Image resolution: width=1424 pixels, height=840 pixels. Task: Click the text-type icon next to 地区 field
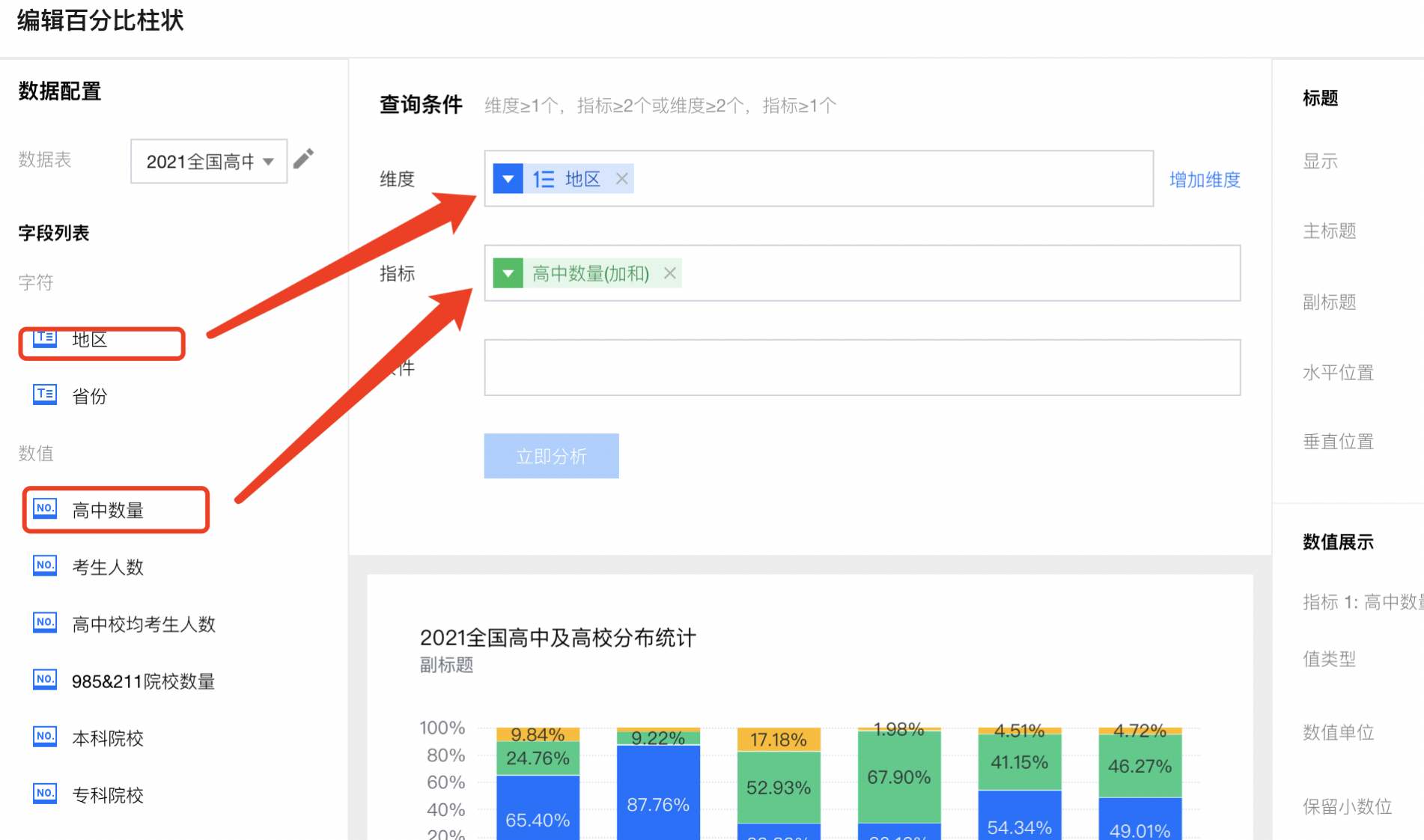tap(45, 338)
